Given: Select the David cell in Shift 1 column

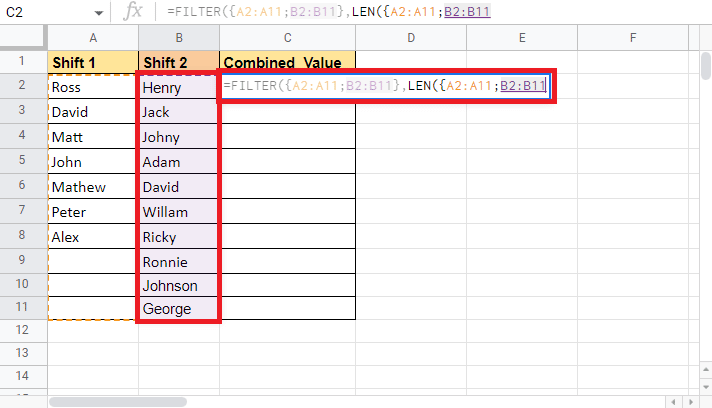Looking at the screenshot, I should 93,112.
